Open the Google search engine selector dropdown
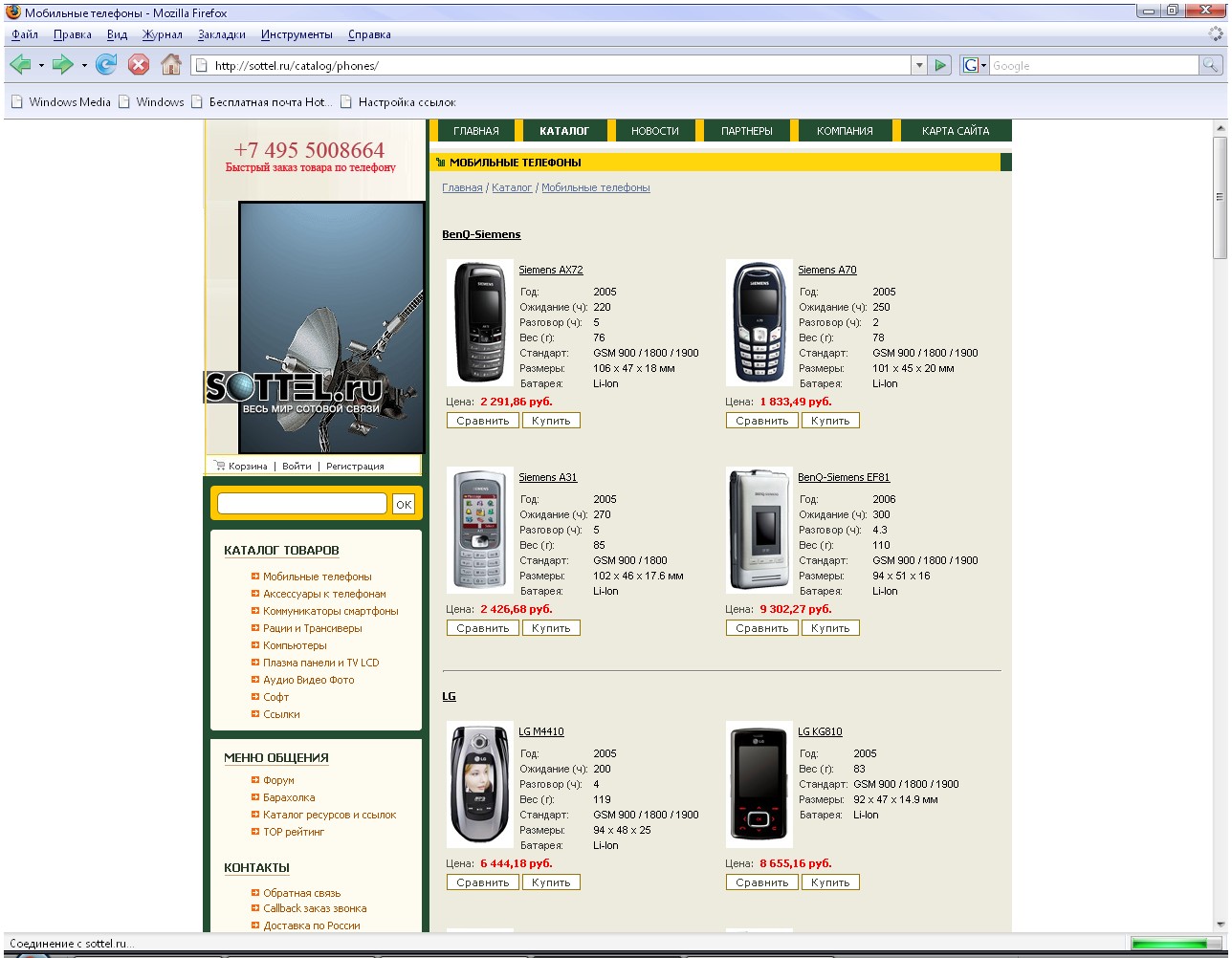The image size is (1232, 958). tap(974, 65)
